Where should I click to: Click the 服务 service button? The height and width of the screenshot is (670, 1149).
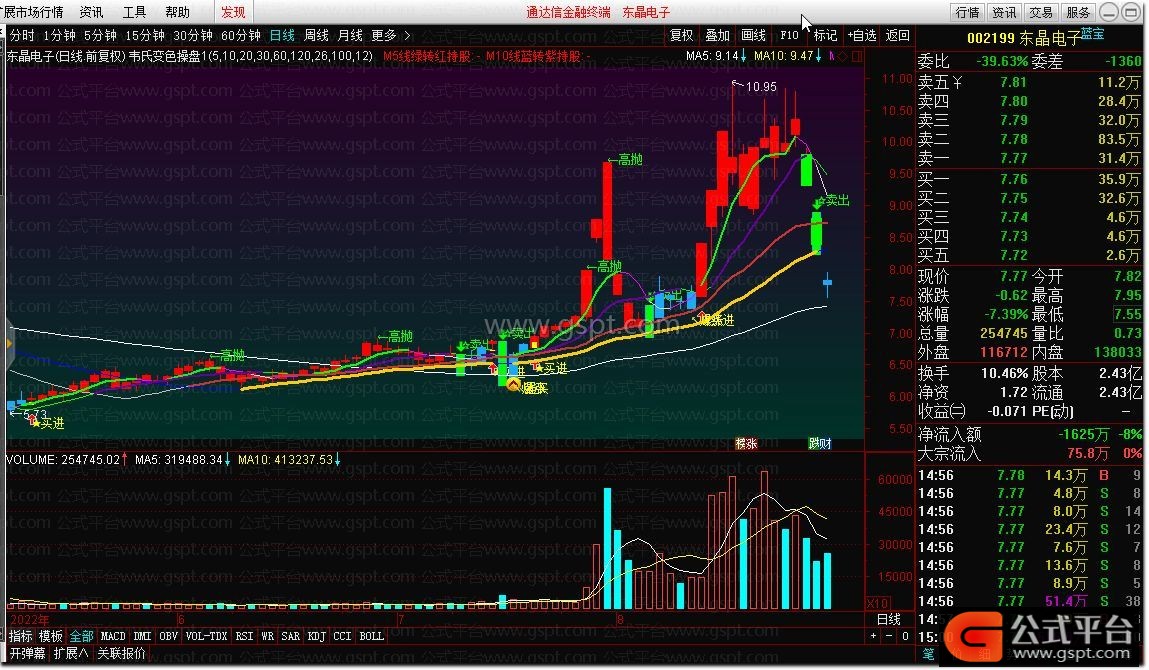(x=1078, y=12)
